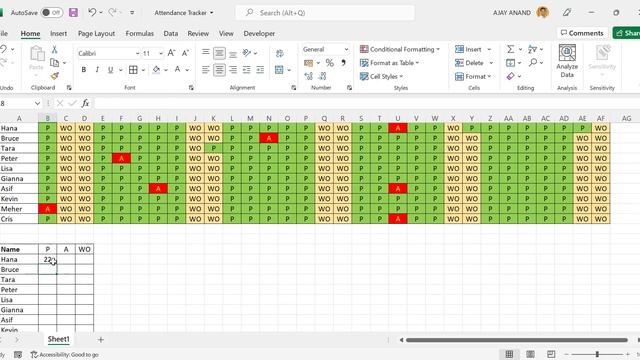
Task: Increase font size with larger A icon
Action: pyautogui.click(x=171, y=53)
